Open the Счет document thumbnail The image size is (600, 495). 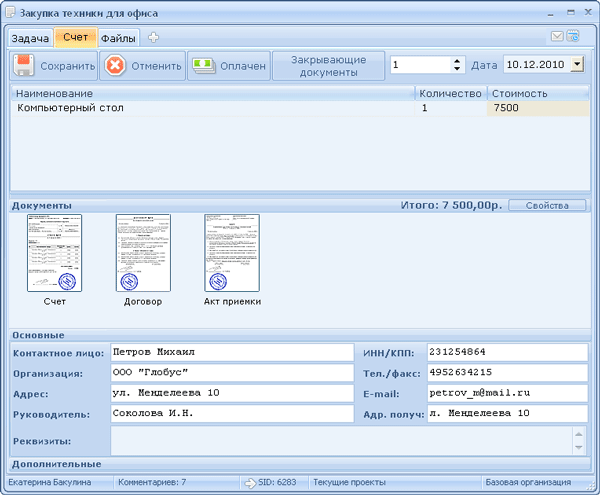(x=55, y=253)
